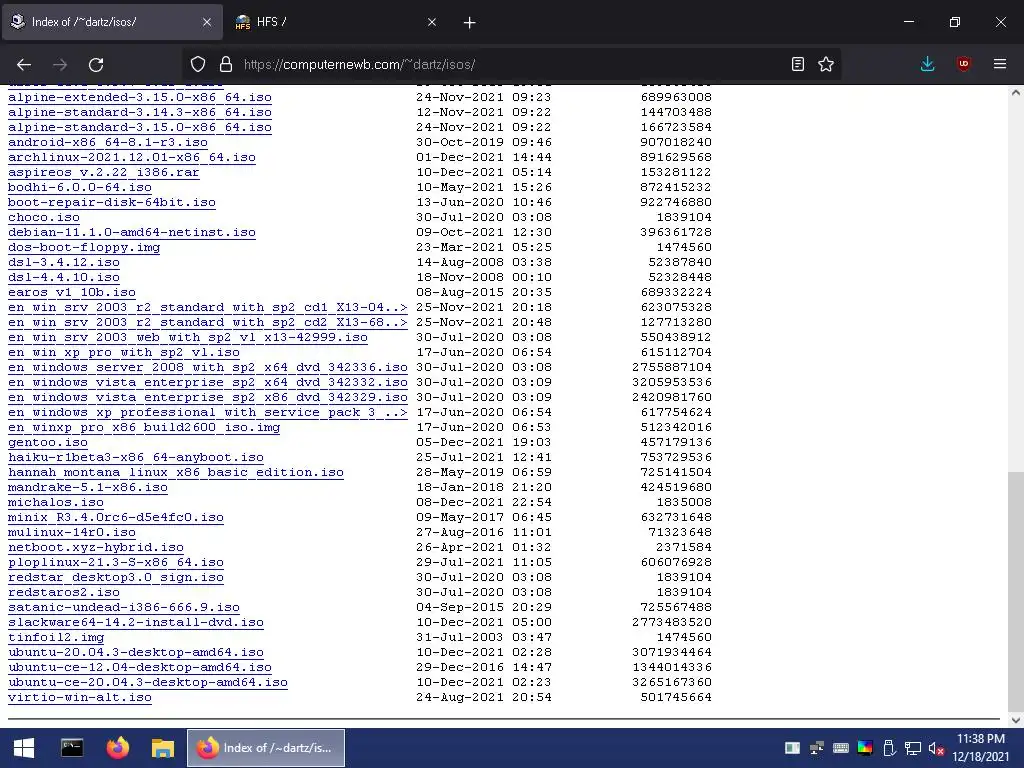Open a new browser tab
This screenshot has width=1024, height=768.
point(470,22)
